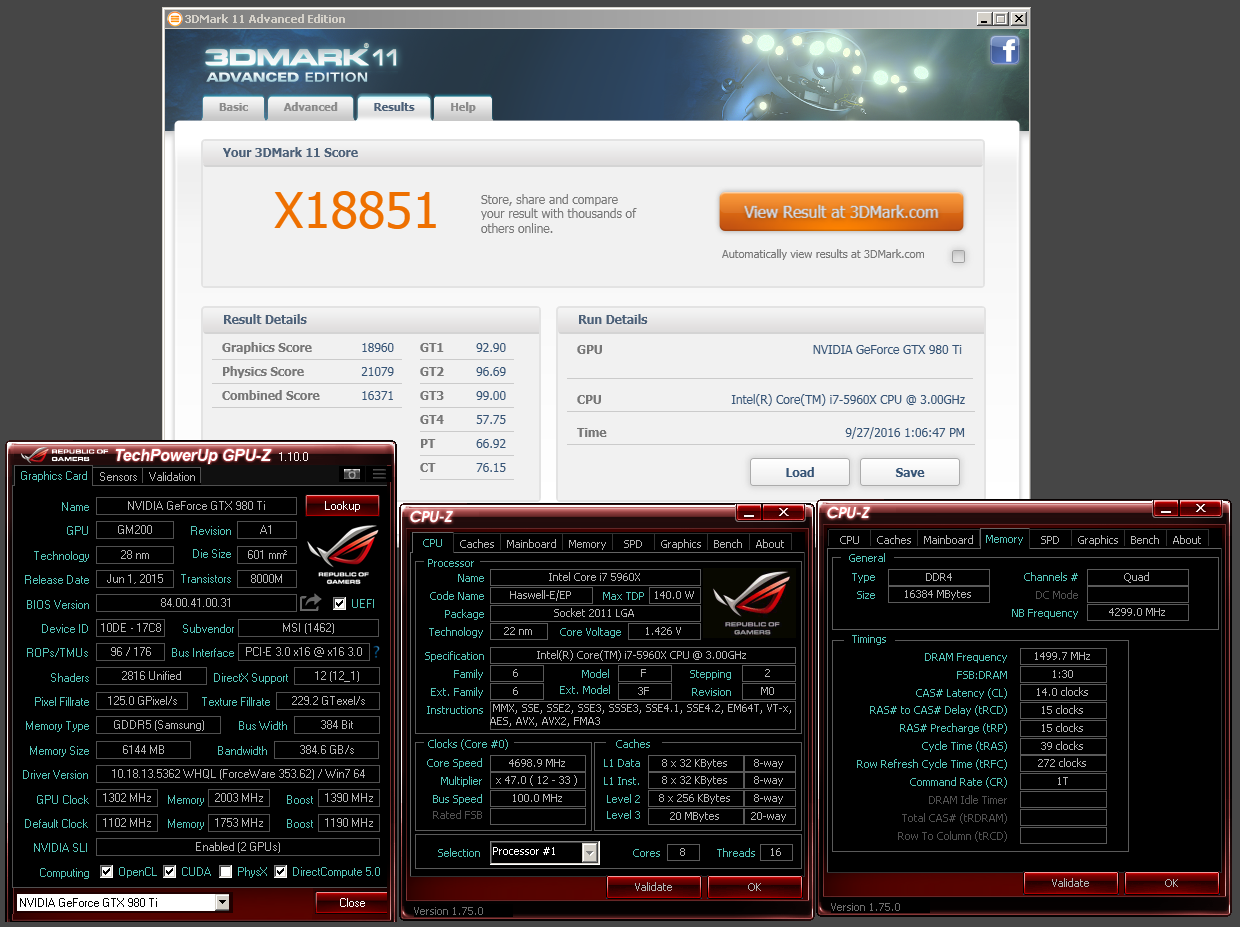
Task: Click OK in CPU-Z Memory window
Action: point(1171,883)
